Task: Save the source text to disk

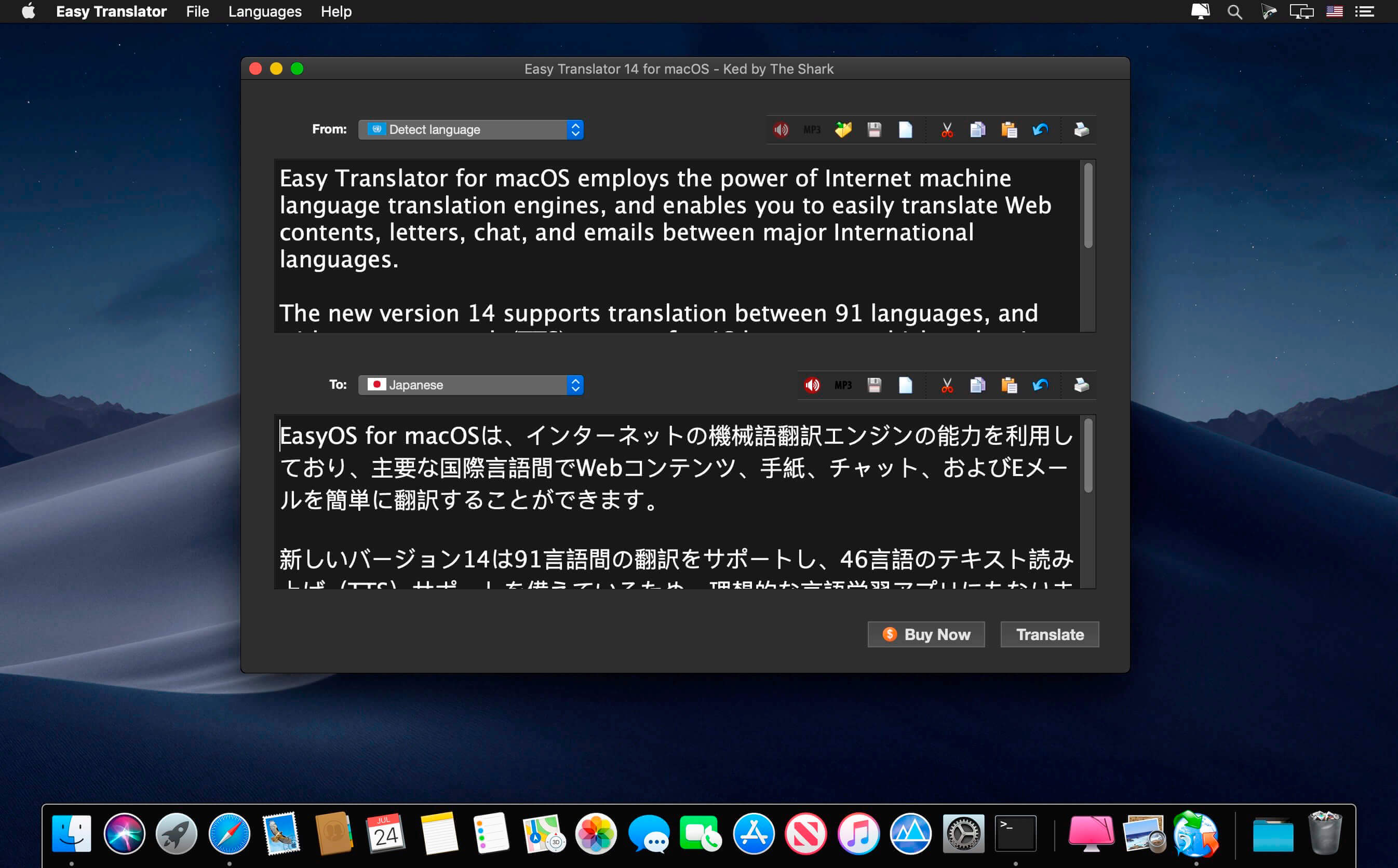Action: 875,130
